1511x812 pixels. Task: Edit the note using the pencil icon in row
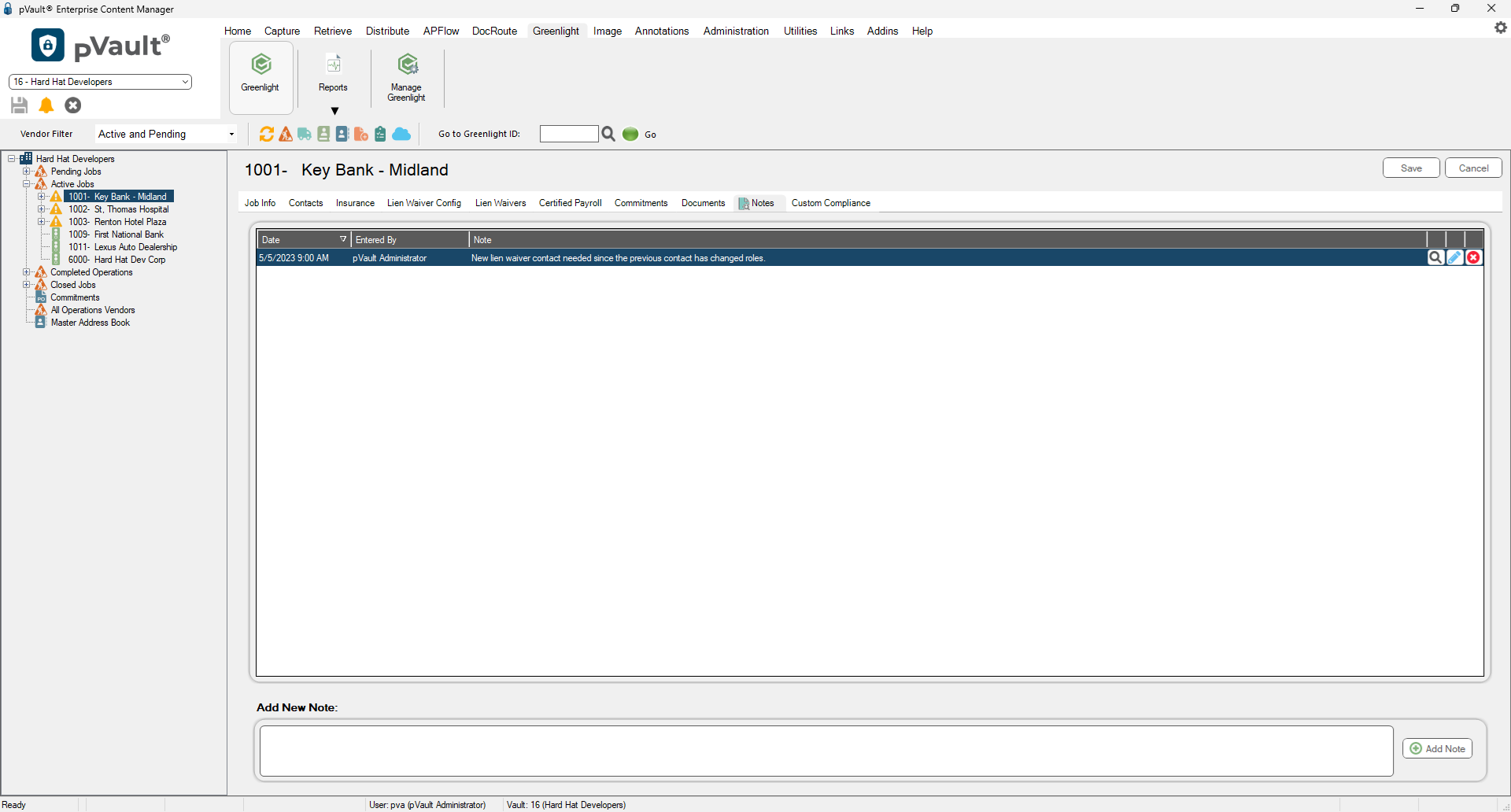click(x=1454, y=257)
